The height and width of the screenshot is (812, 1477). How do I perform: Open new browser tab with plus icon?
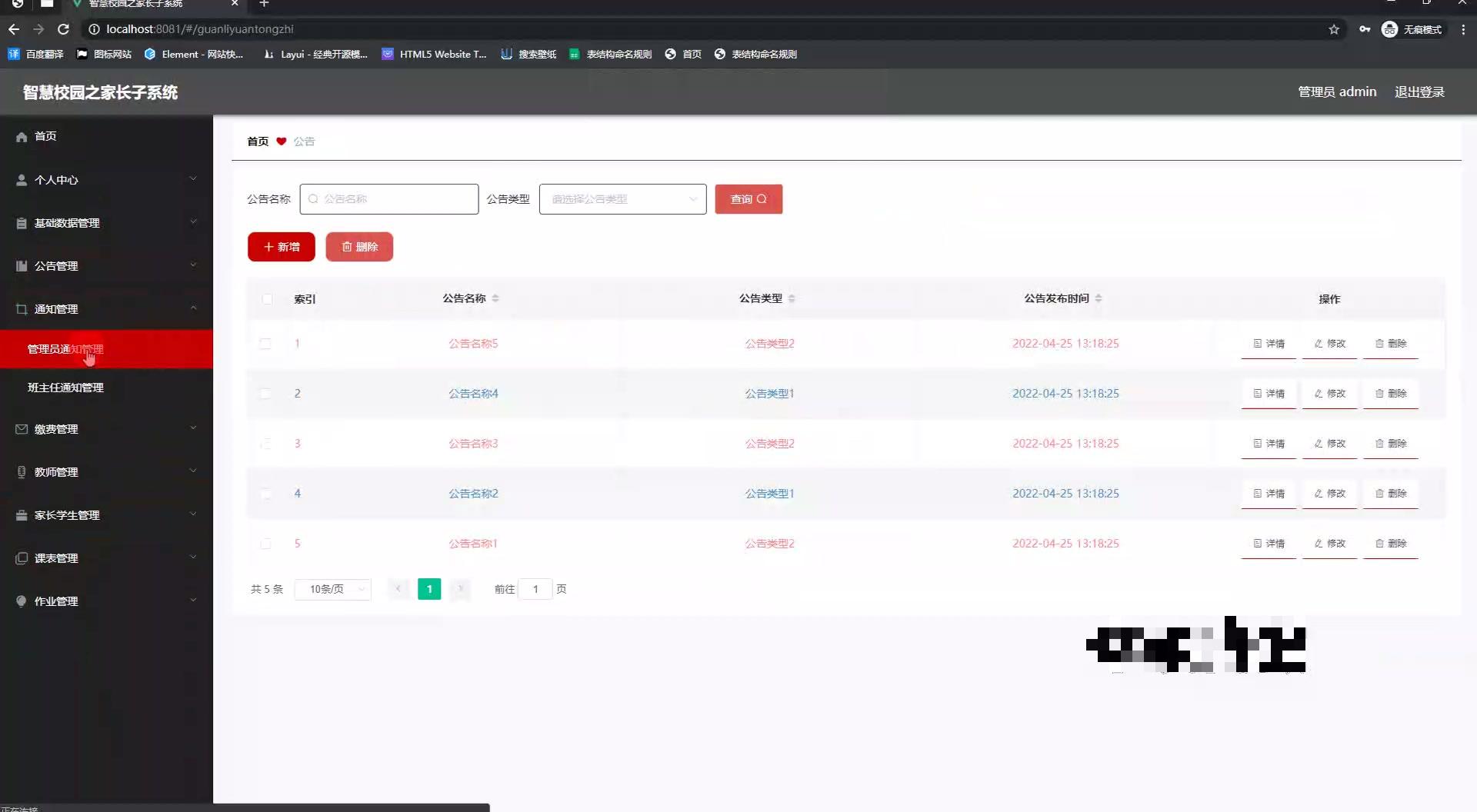(x=264, y=4)
